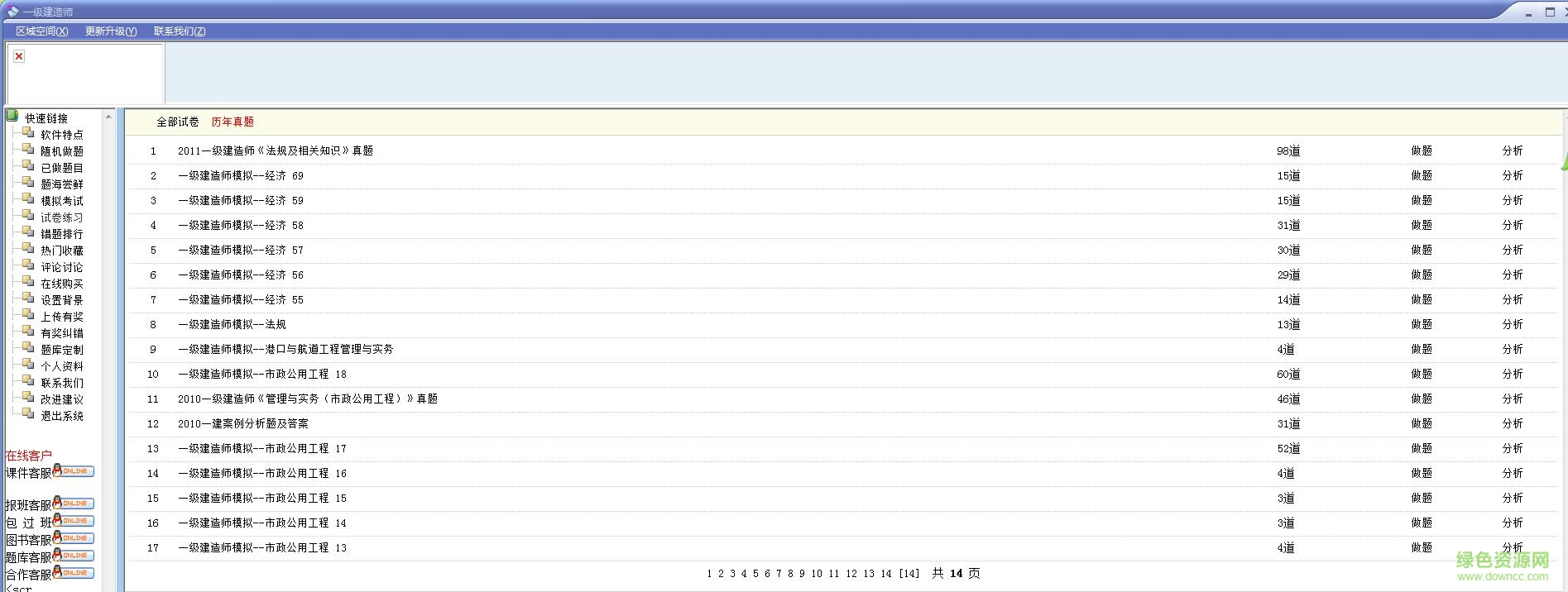
Task: Click folder icon beside 热门收藏
Action: [x=28, y=249]
